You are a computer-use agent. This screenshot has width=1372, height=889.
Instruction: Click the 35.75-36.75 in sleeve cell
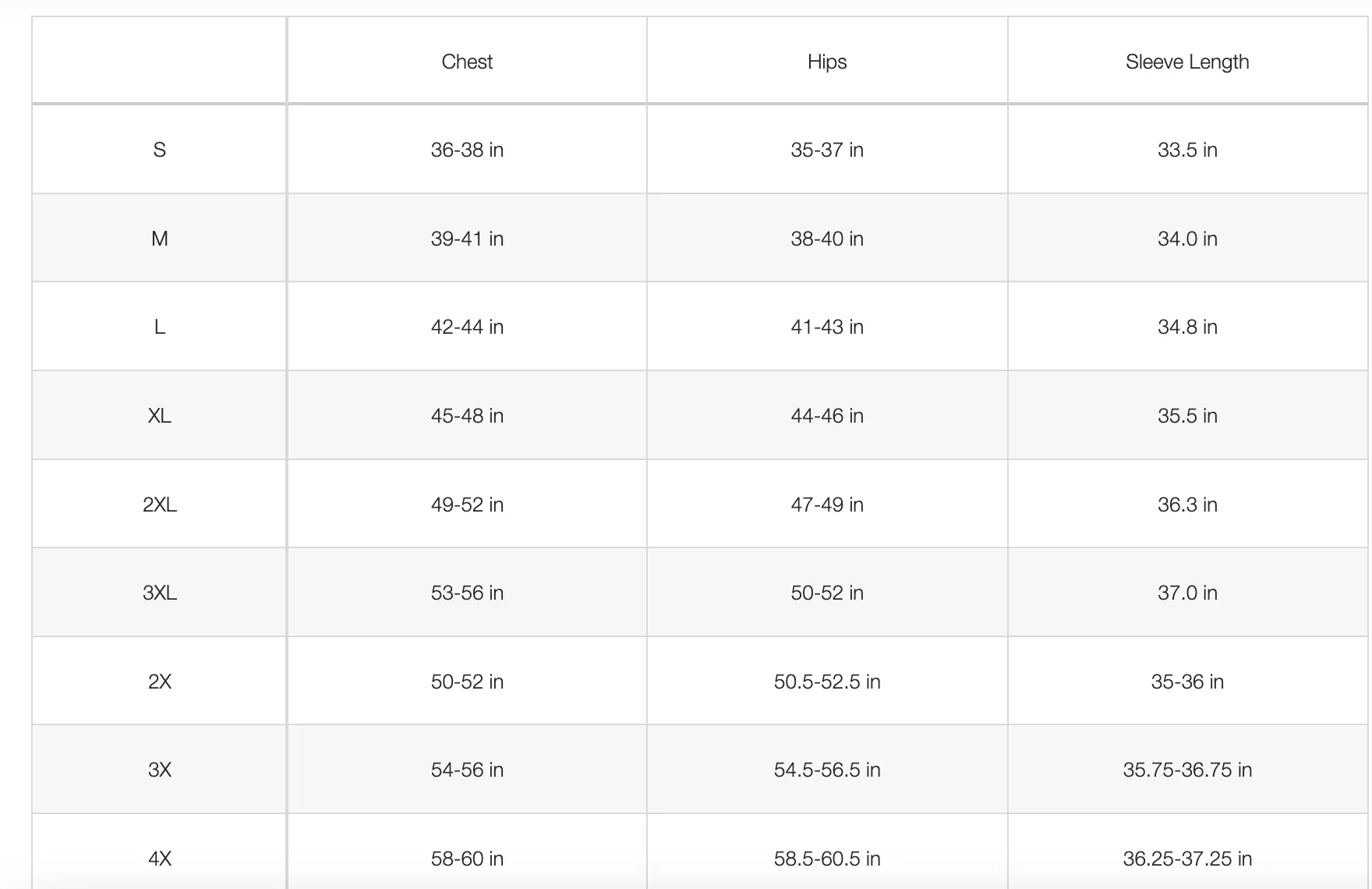tap(1187, 770)
